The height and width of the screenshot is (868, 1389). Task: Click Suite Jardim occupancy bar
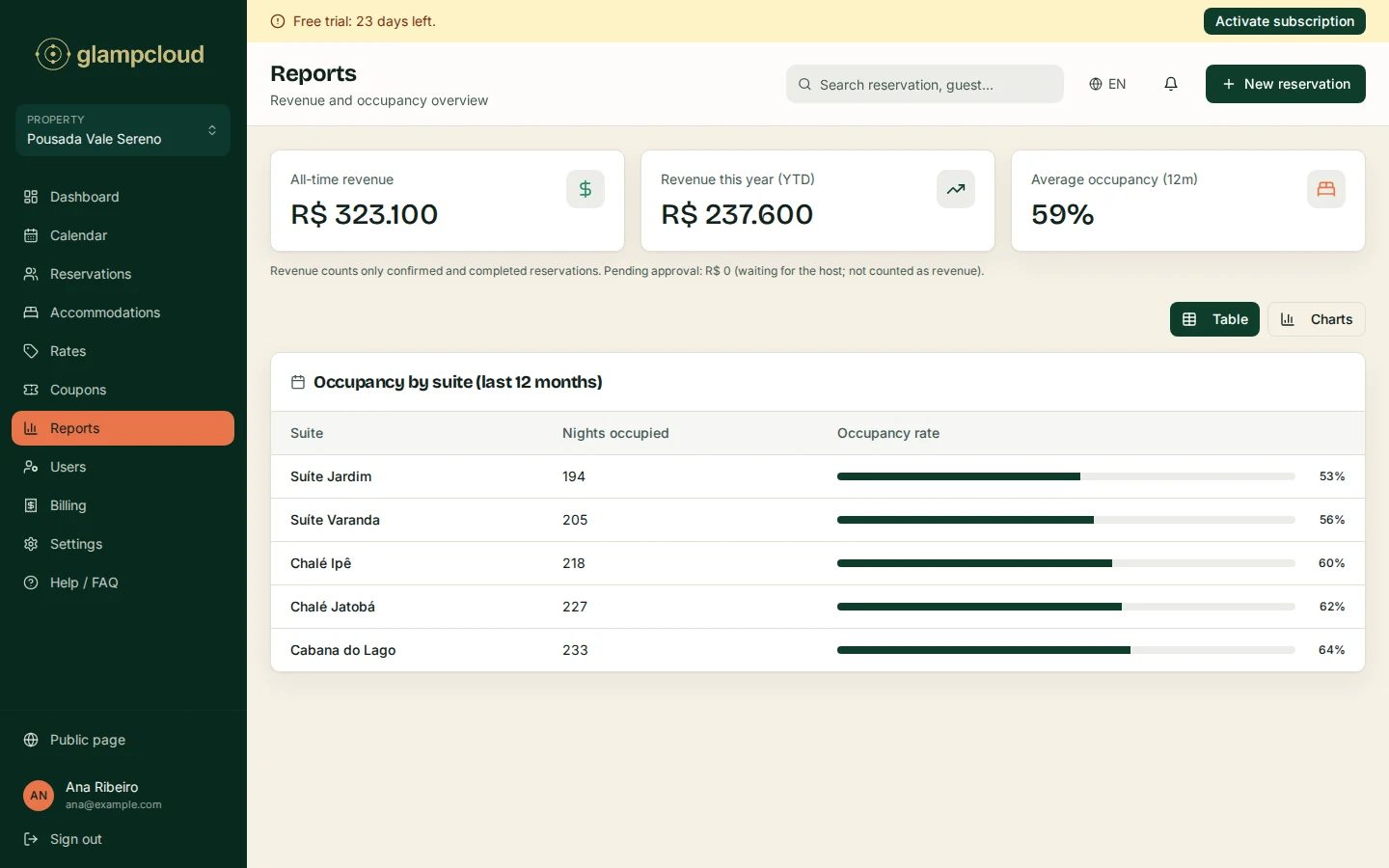point(1066,476)
